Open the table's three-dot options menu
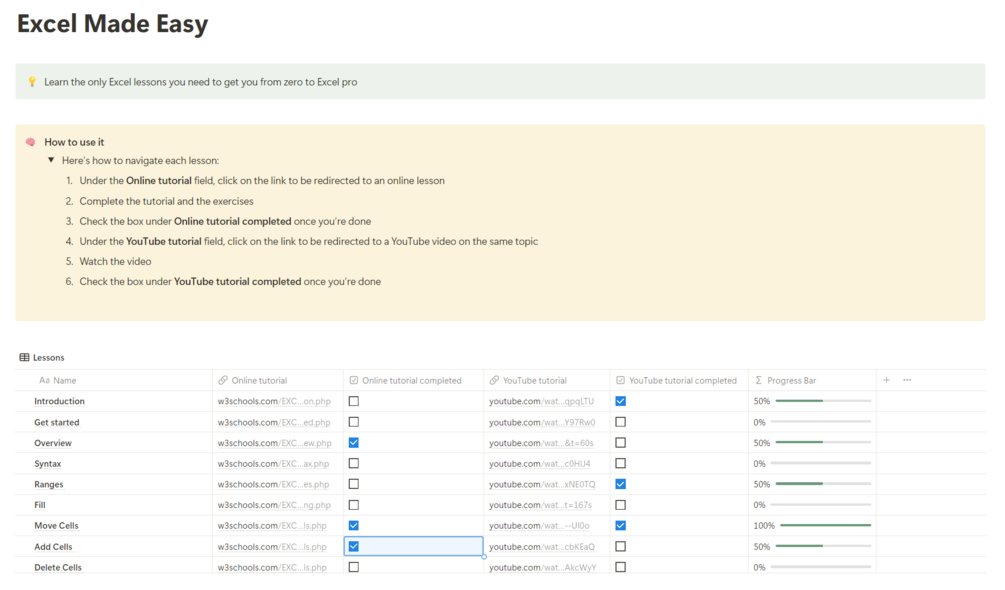 click(907, 380)
